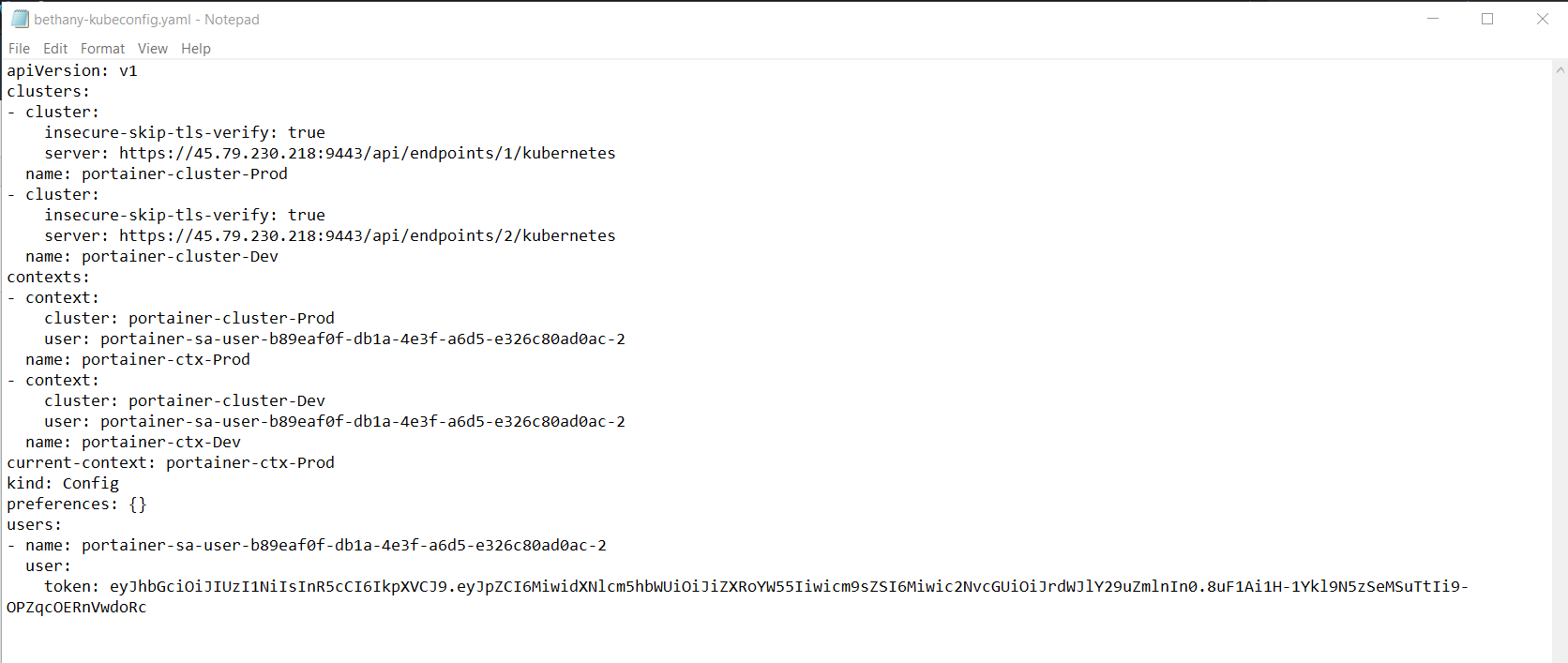The height and width of the screenshot is (663, 1568).
Task: Close the Notepad window
Action: click(1542, 19)
